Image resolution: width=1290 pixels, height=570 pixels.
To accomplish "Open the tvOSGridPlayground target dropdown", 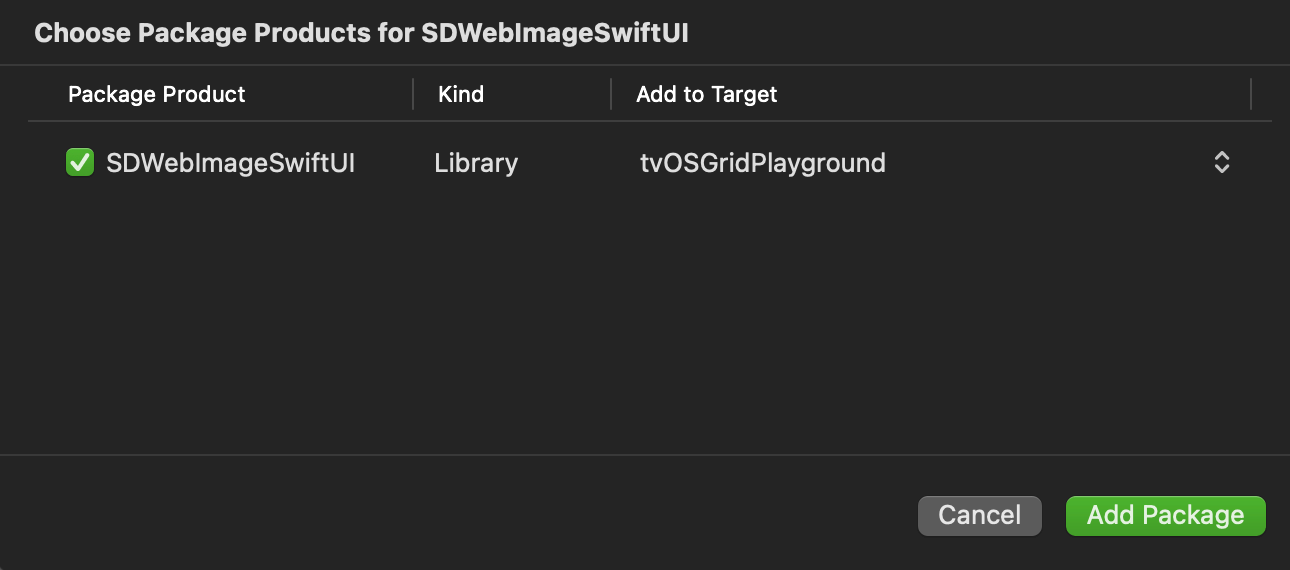I will click(x=935, y=162).
